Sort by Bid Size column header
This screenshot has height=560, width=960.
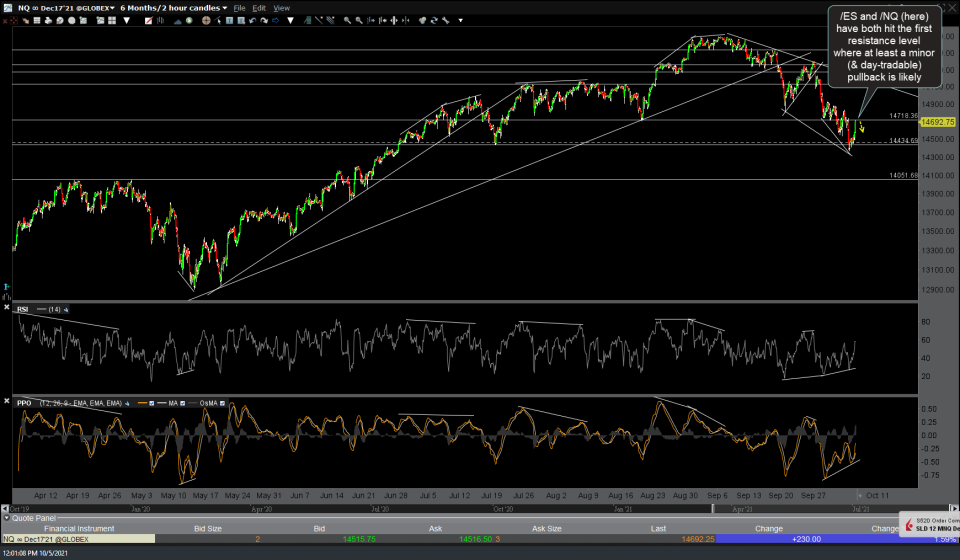click(208, 528)
